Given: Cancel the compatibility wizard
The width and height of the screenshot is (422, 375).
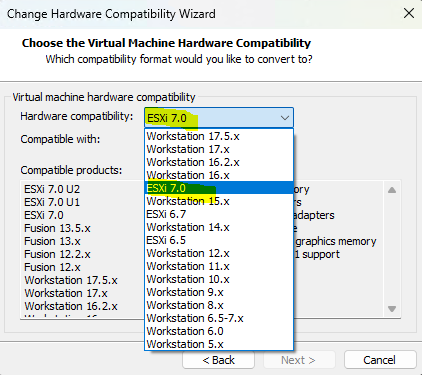Looking at the screenshot, I should pos(380,360).
